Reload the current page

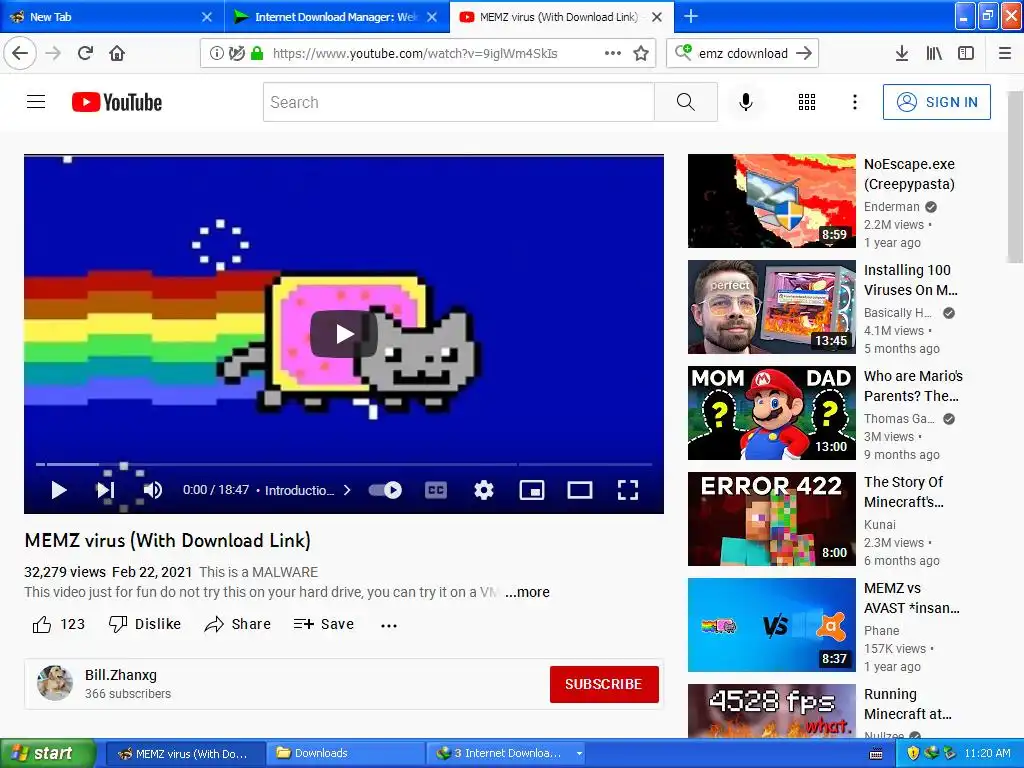pos(85,53)
